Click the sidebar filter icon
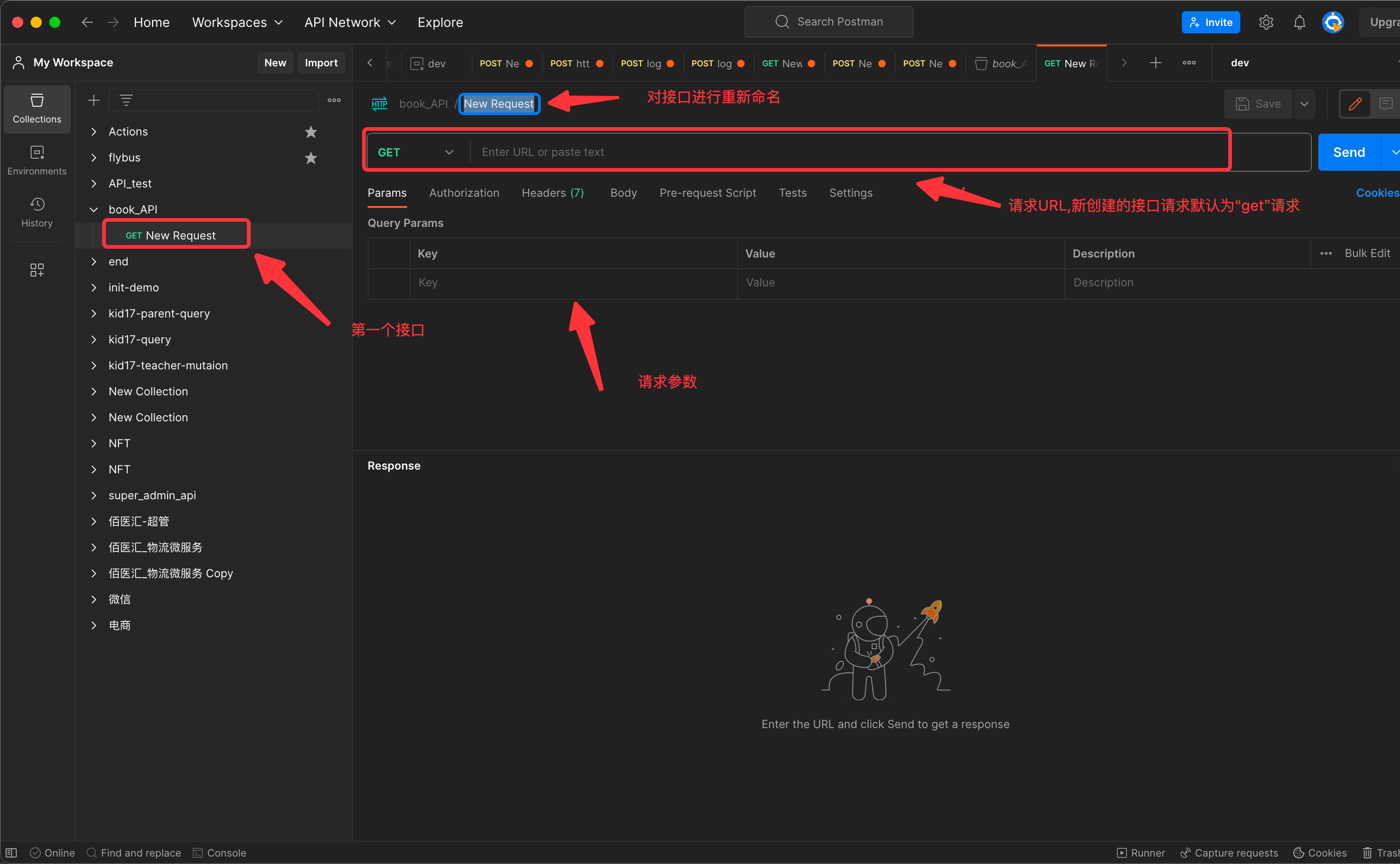 126,101
